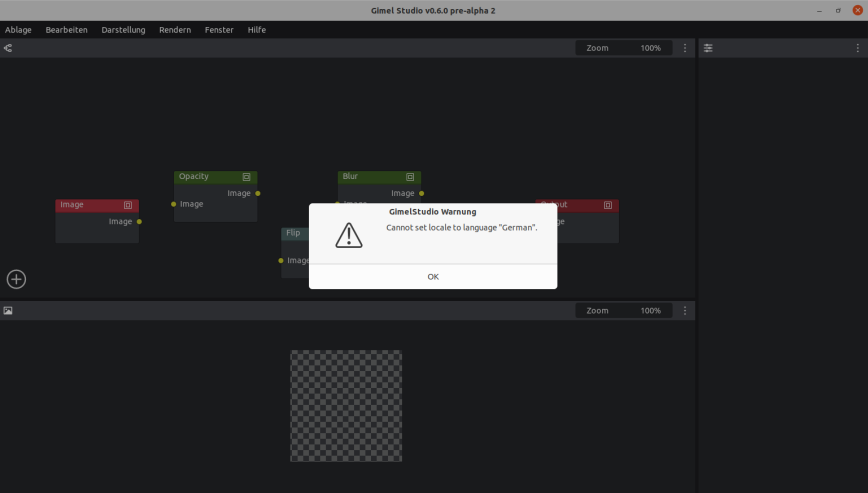
Task: Open the Darstellung menu
Action: (123, 30)
